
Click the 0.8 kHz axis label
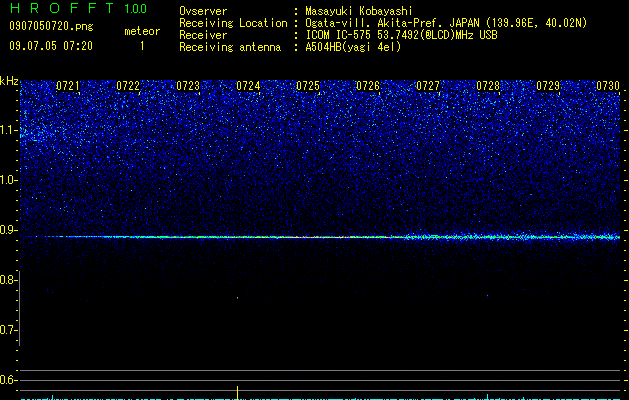coord(8,280)
